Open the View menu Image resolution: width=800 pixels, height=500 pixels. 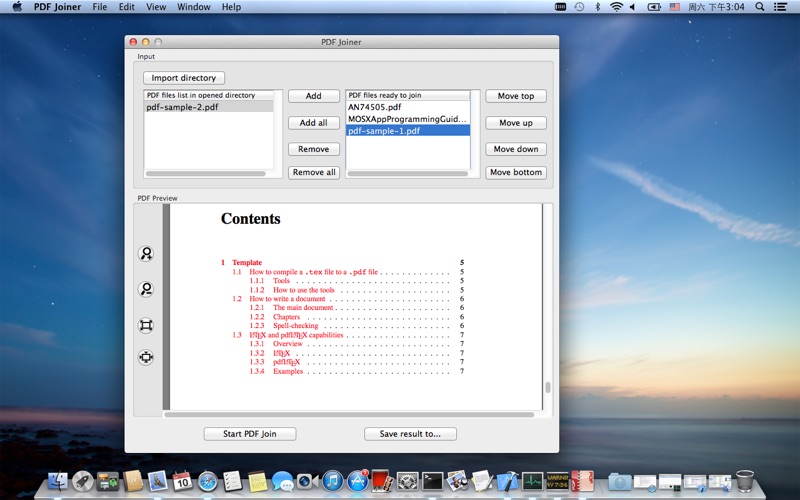[x=156, y=7]
